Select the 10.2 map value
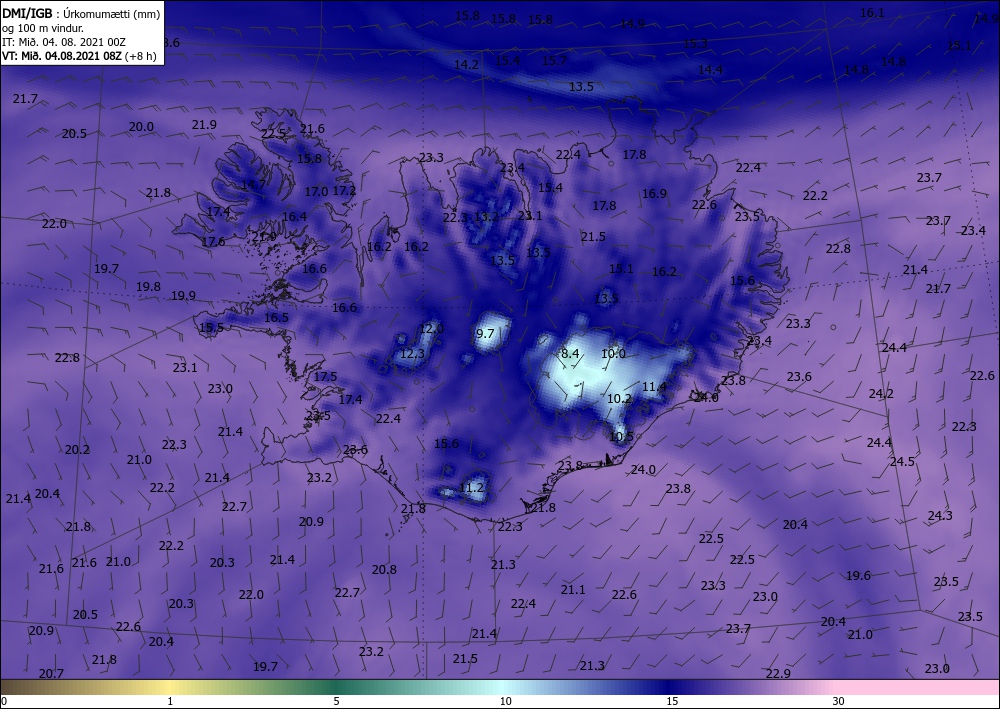This screenshot has width=1000, height=709. coord(619,398)
